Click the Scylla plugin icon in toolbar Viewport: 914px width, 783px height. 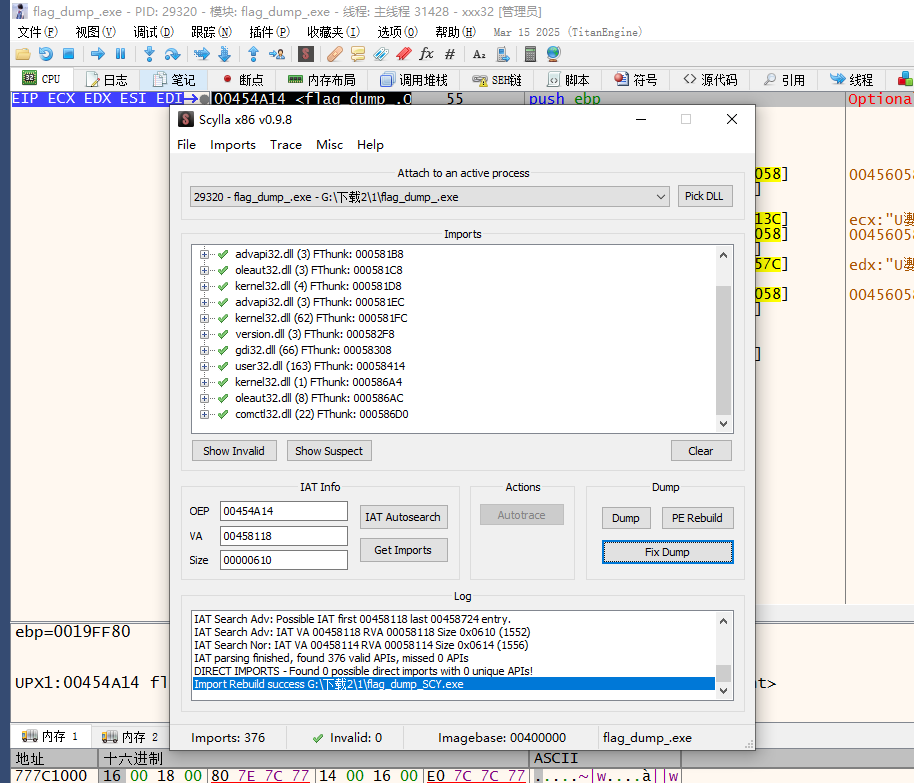pyautogui.click(x=306, y=54)
